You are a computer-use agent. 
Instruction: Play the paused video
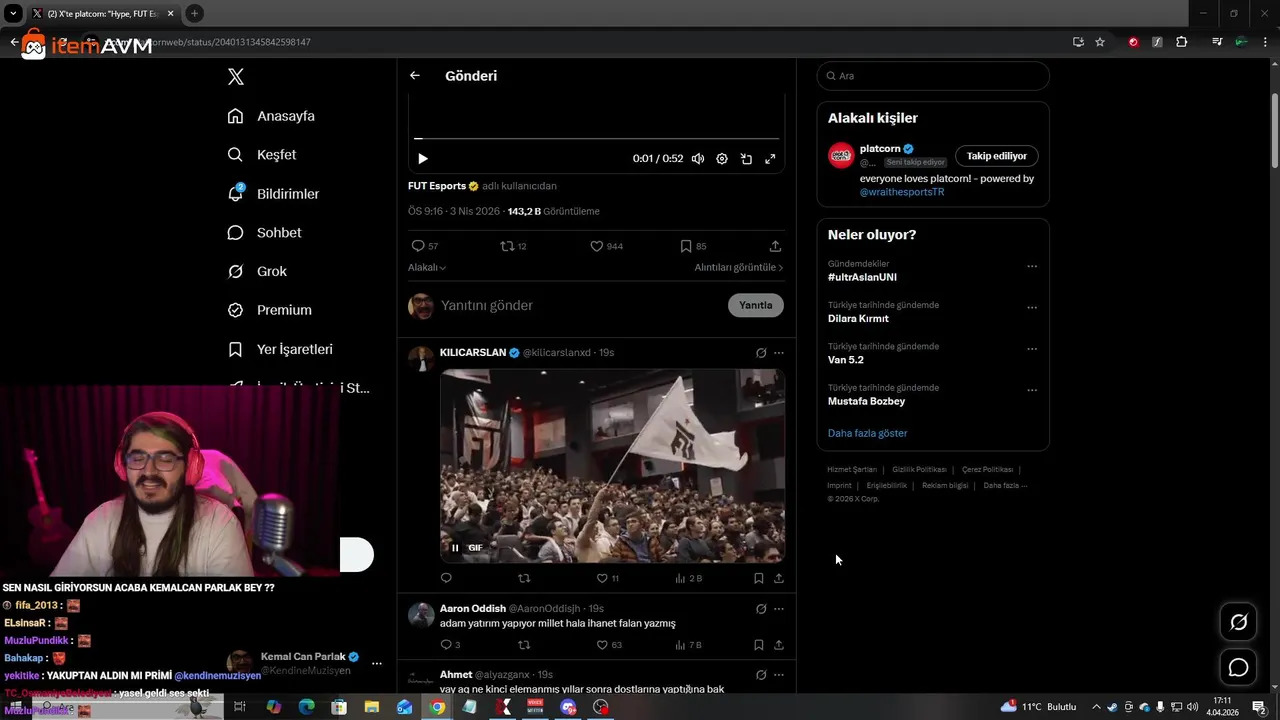click(x=422, y=159)
